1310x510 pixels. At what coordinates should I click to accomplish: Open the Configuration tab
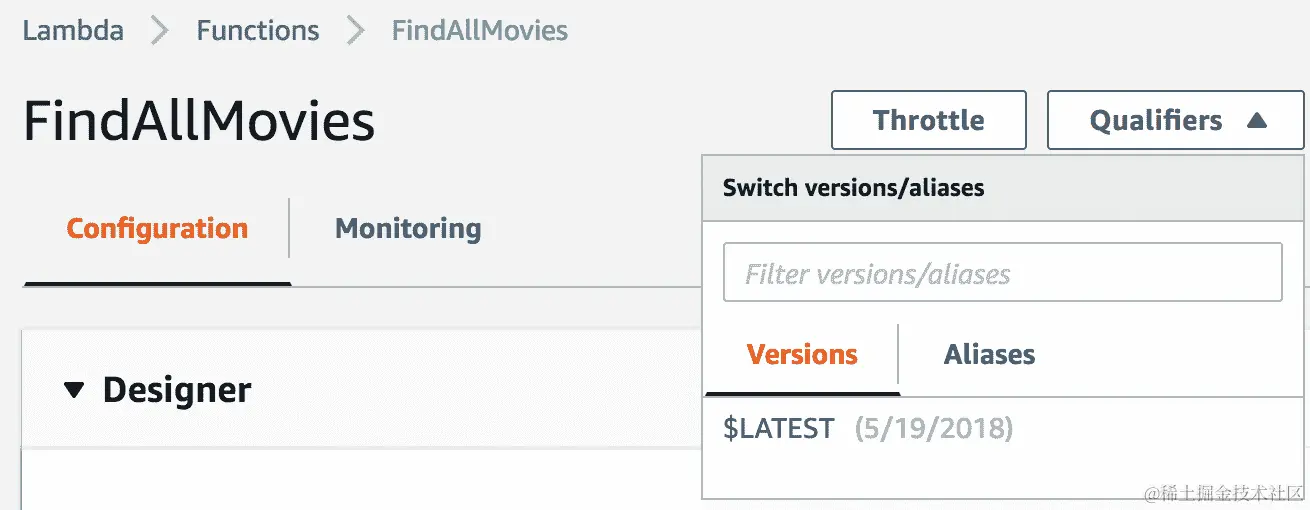(157, 229)
